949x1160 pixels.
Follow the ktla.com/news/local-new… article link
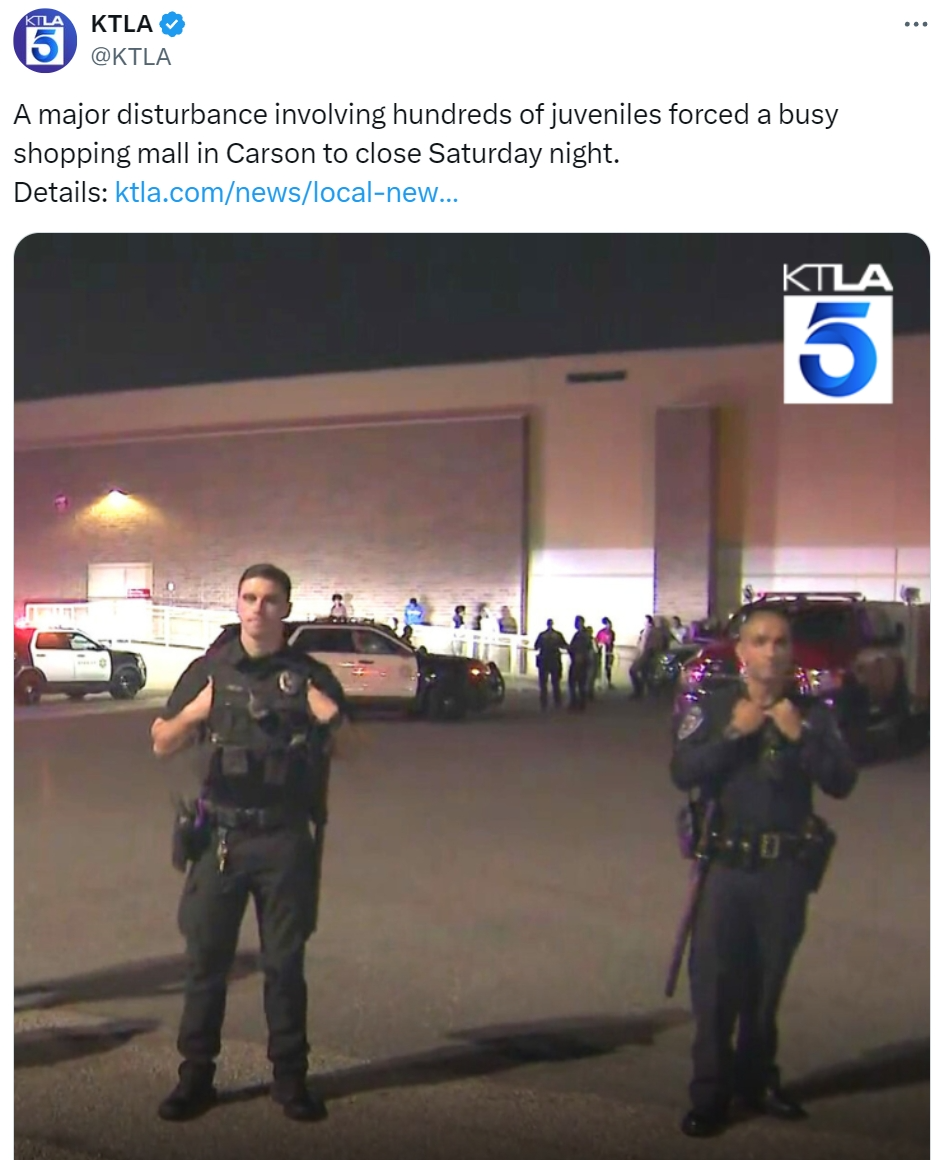286,192
